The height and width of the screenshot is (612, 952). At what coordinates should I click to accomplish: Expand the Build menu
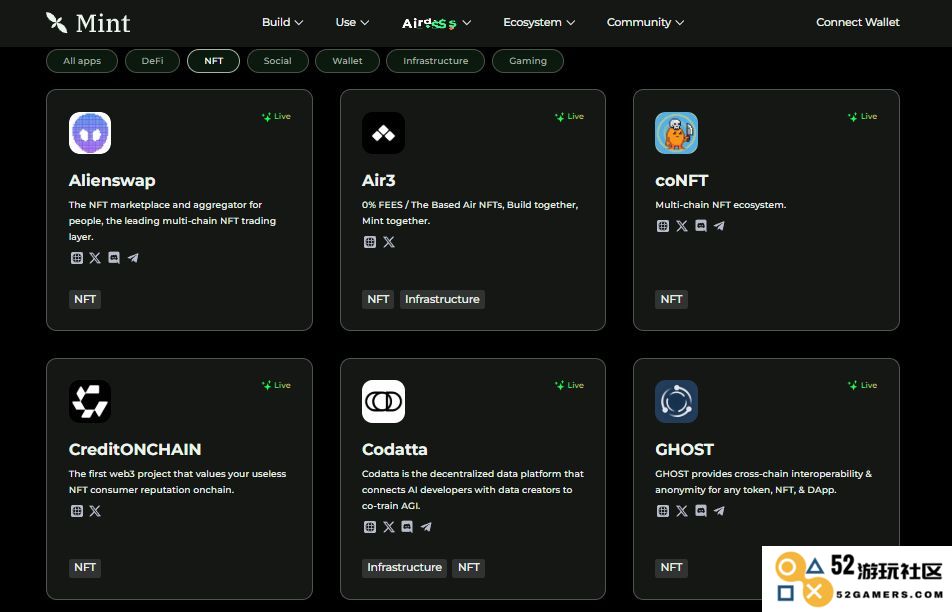click(x=282, y=22)
